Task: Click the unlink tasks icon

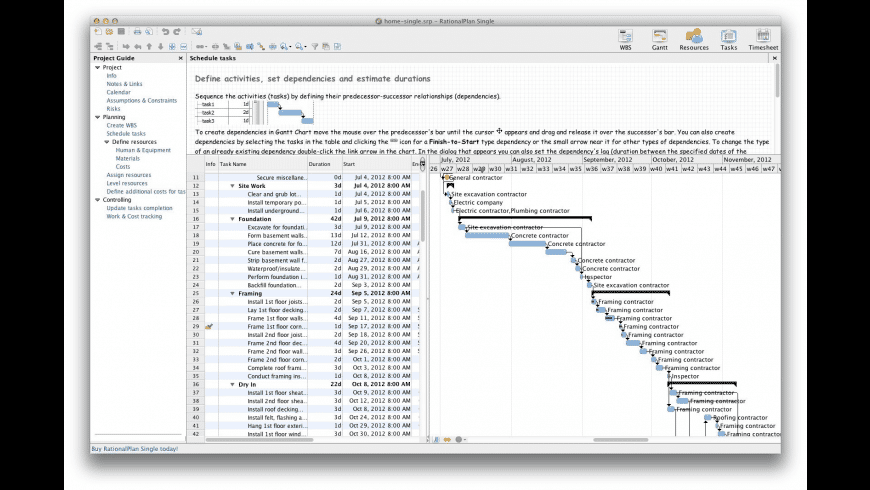Action: tap(215, 47)
